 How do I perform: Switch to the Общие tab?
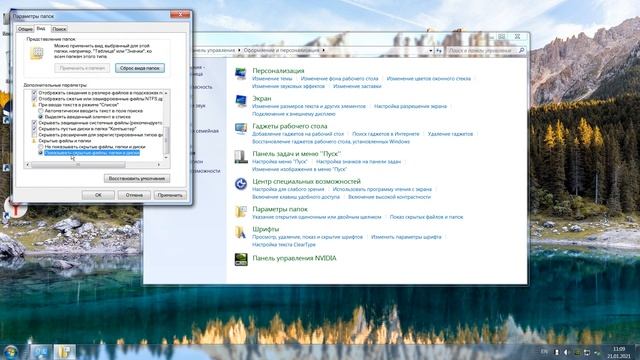(25, 29)
